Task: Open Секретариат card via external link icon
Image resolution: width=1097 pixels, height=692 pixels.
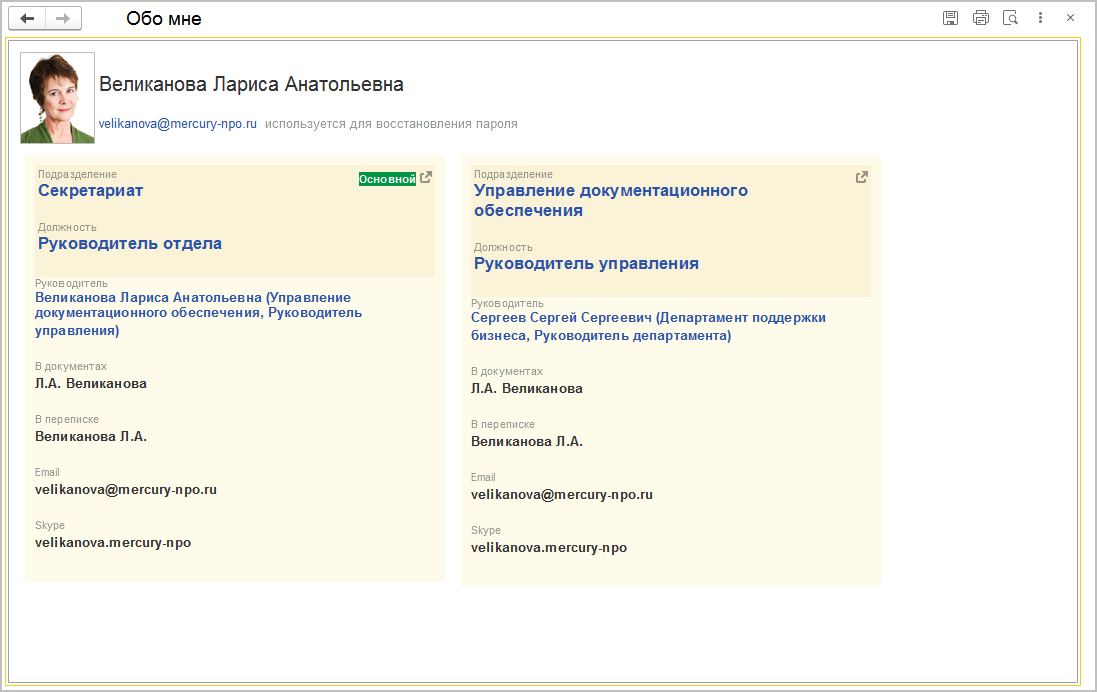Action: pos(426,178)
